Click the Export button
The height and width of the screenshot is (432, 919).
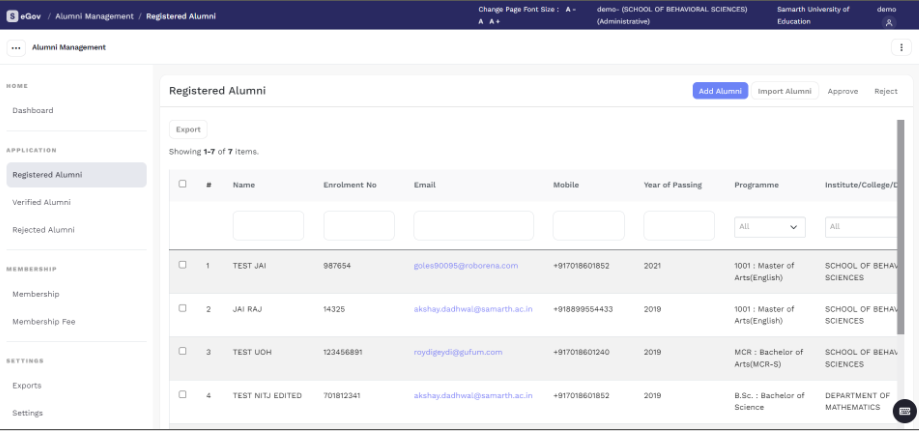[x=188, y=130]
